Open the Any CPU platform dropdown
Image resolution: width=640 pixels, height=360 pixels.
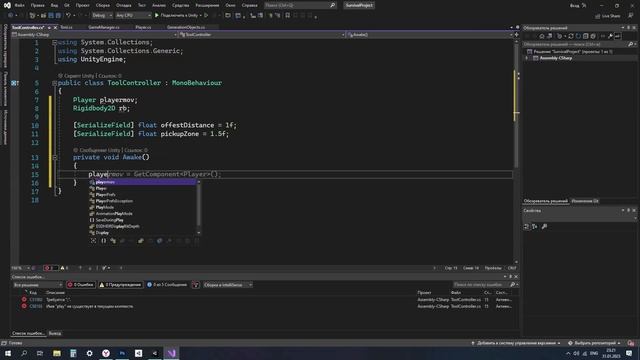point(133,16)
